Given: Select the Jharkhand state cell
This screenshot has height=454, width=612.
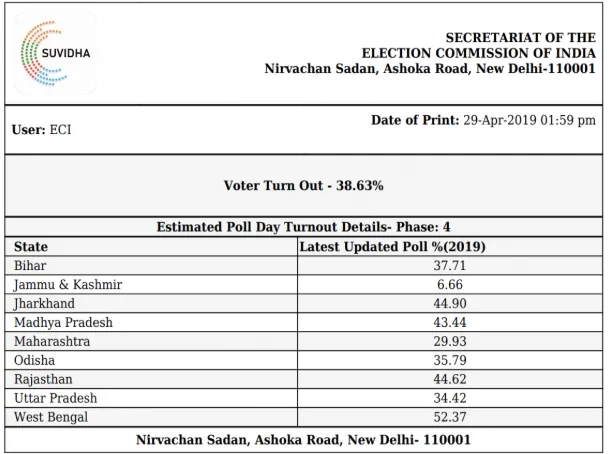Looking at the screenshot, I should click(45, 304).
